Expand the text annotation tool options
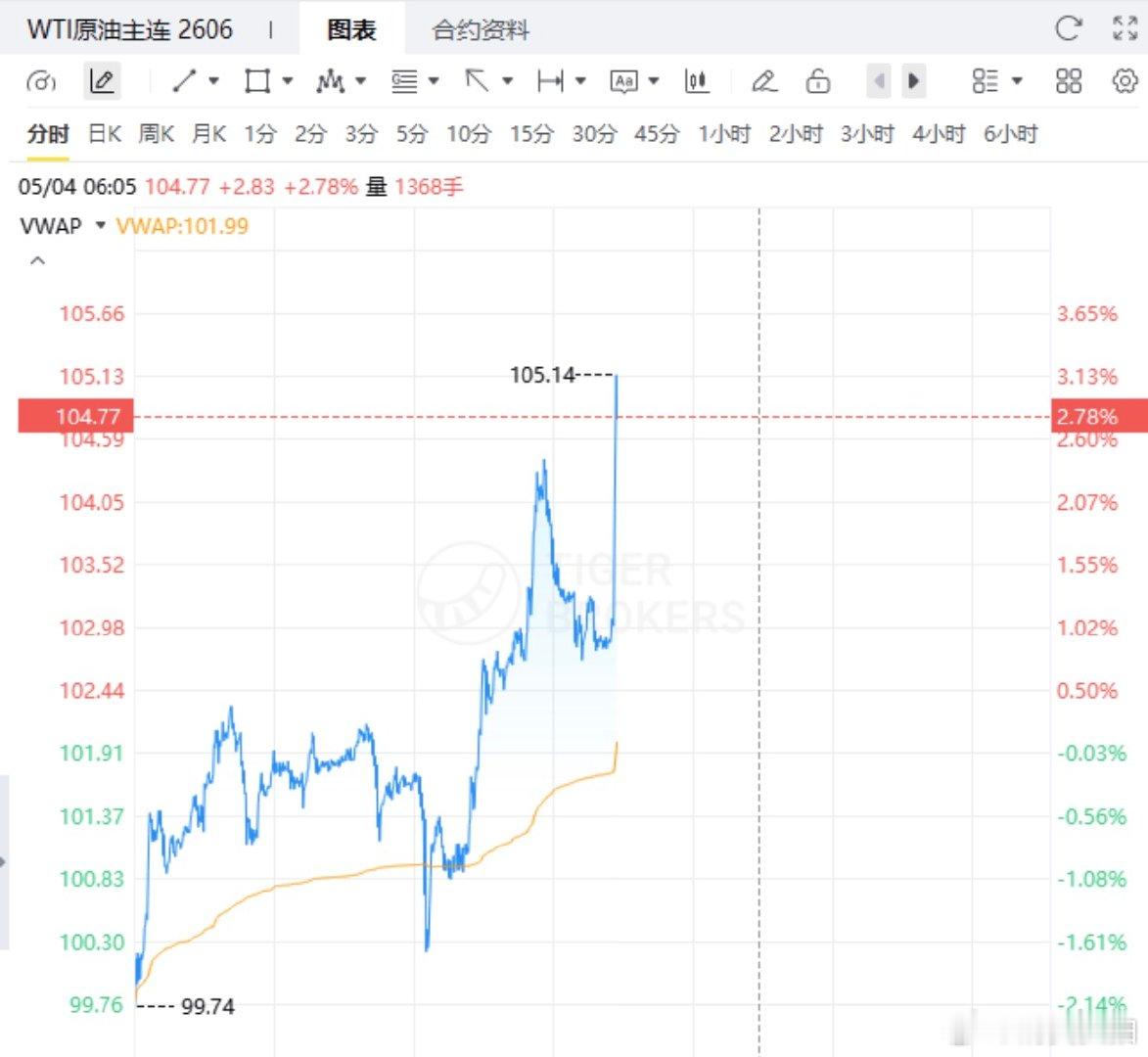Screen dimensions: 1148x1057 (654, 80)
